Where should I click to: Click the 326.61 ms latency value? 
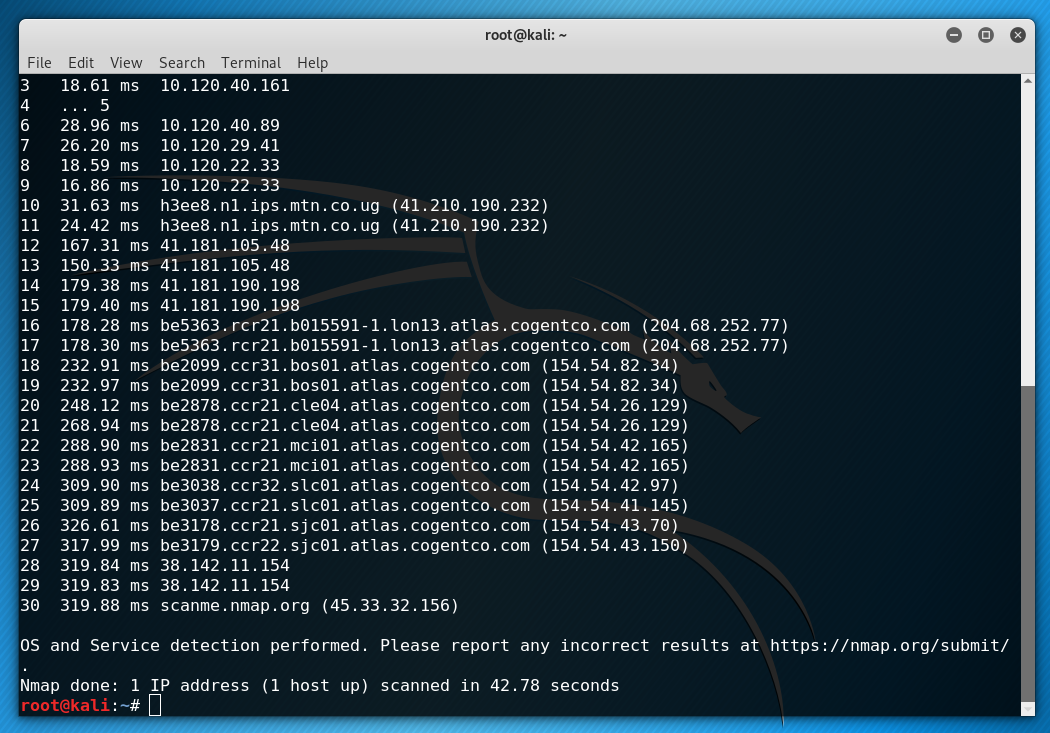(x=104, y=526)
